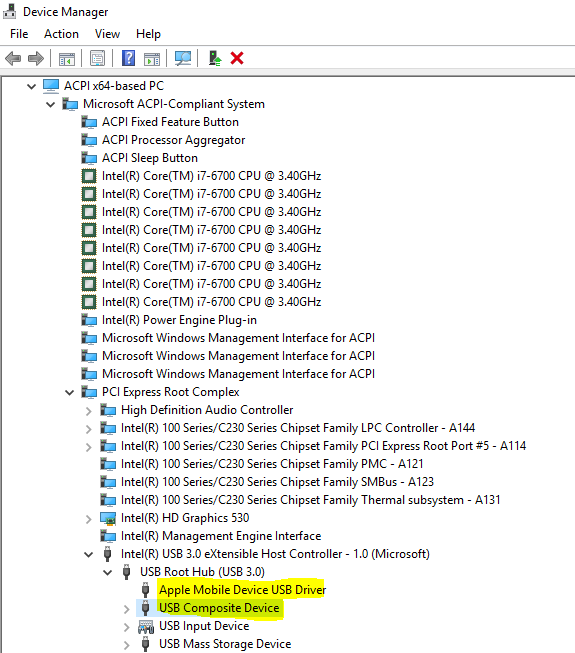Open the Properties sheet toolbar icon
The height and width of the screenshot is (653, 575).
click(x=97, y=58)
